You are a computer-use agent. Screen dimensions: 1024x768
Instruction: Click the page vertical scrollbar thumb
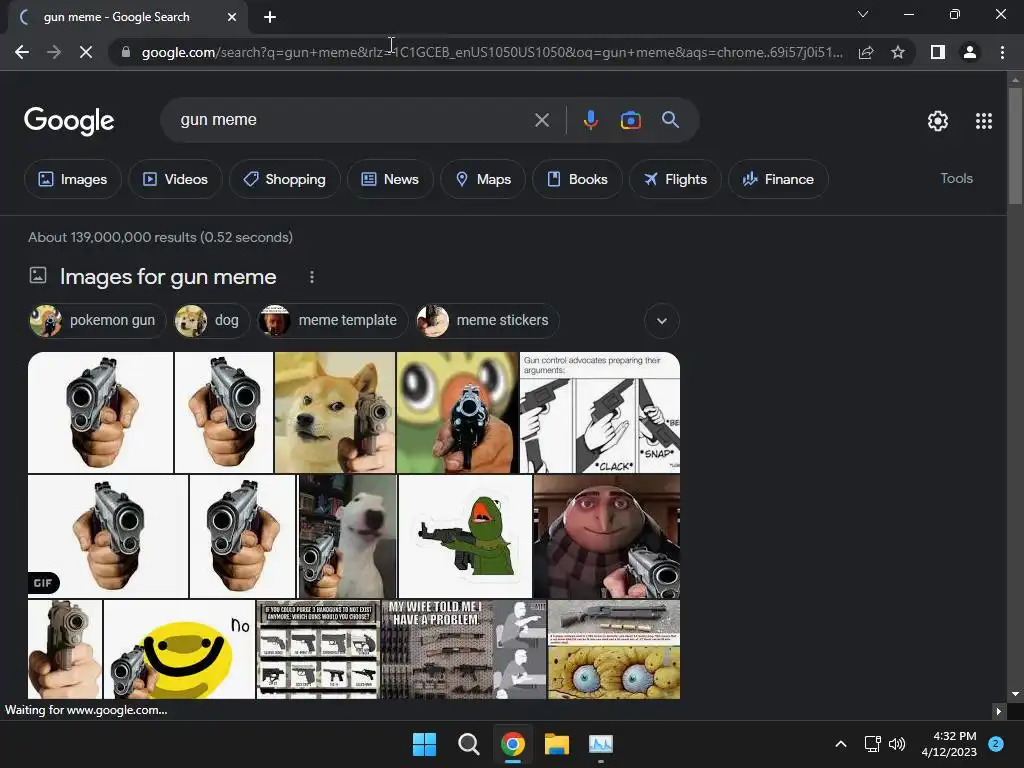coord(1015,147)
